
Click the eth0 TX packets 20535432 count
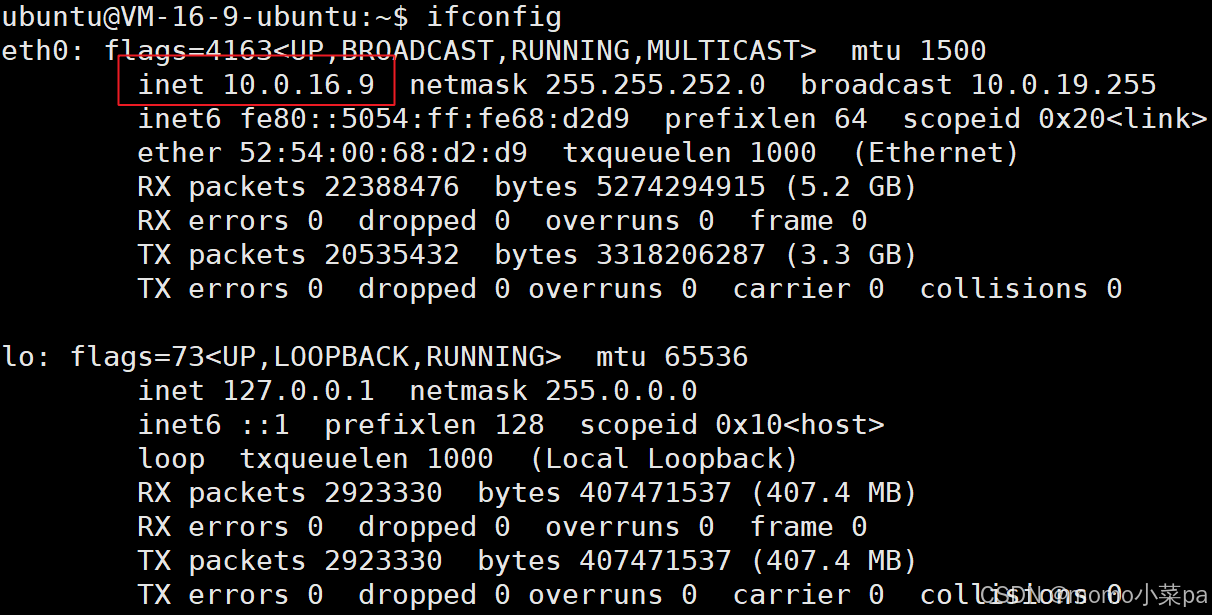tap(298, 255)
